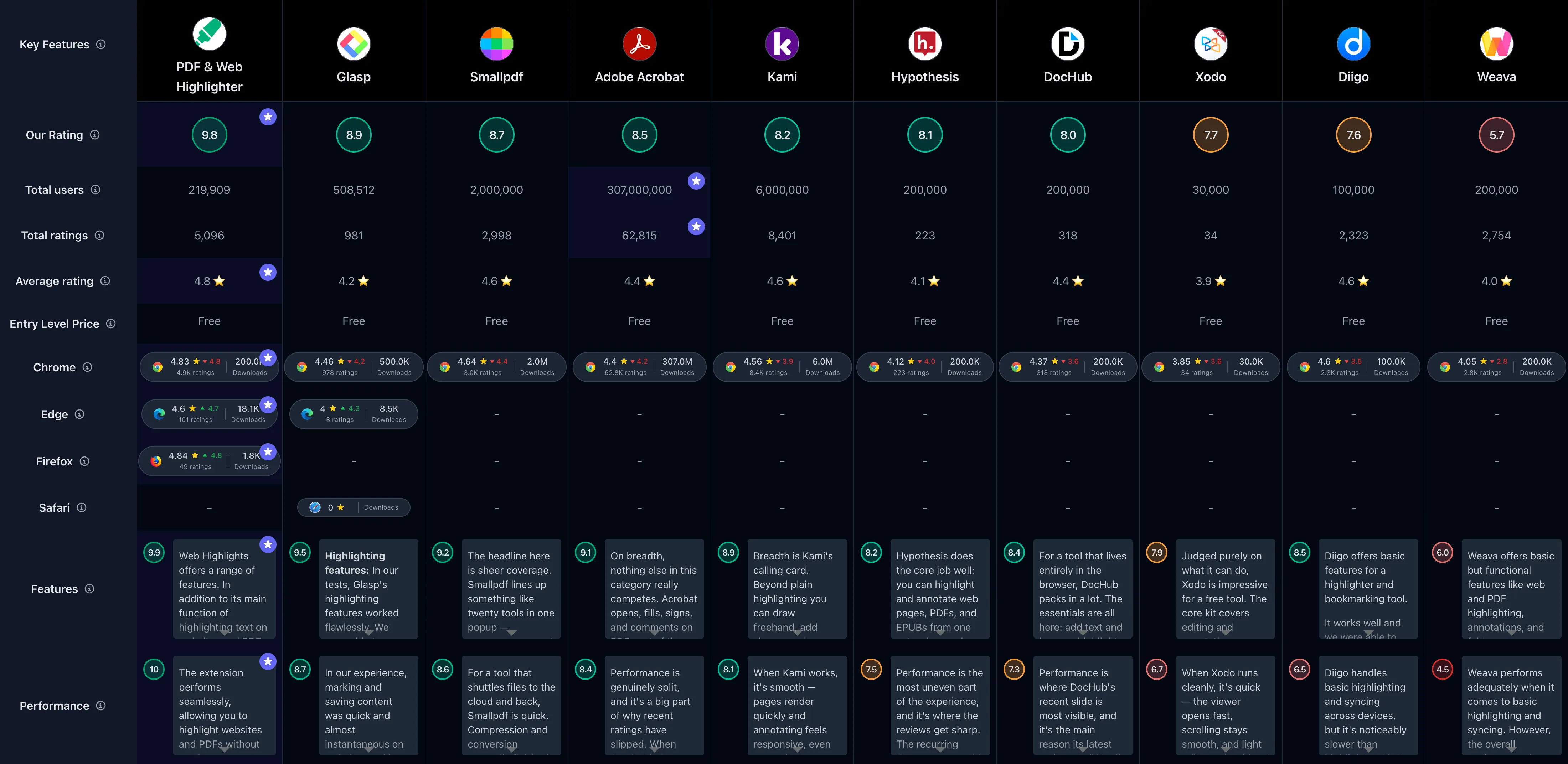Image resolution: width=1568 pixels, height=764 pixels.
Task: Click the PDF & Web Highlighter green marker logo
Action: (x=210, y=33)
